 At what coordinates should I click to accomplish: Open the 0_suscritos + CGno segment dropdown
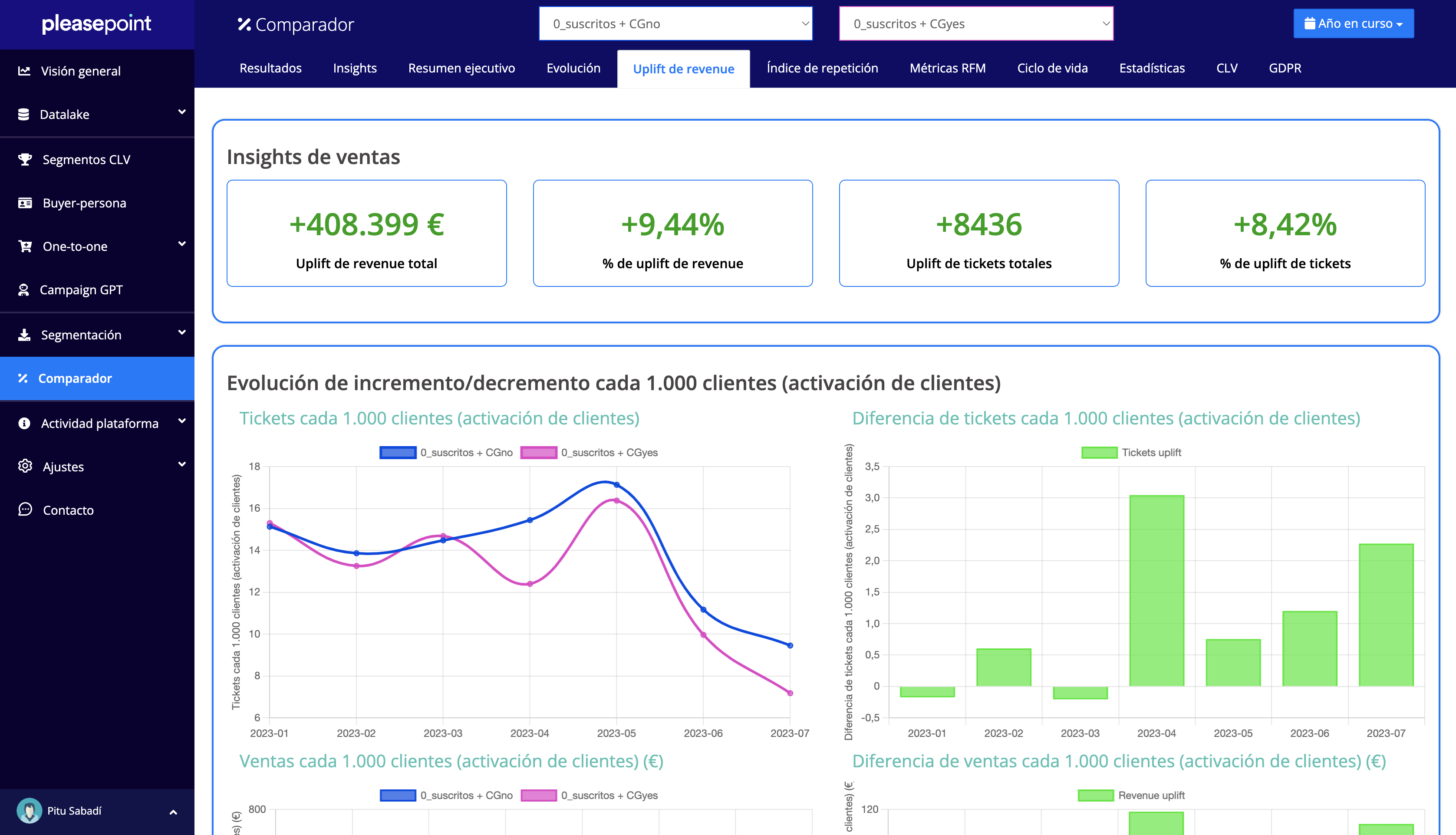(675, 24)
